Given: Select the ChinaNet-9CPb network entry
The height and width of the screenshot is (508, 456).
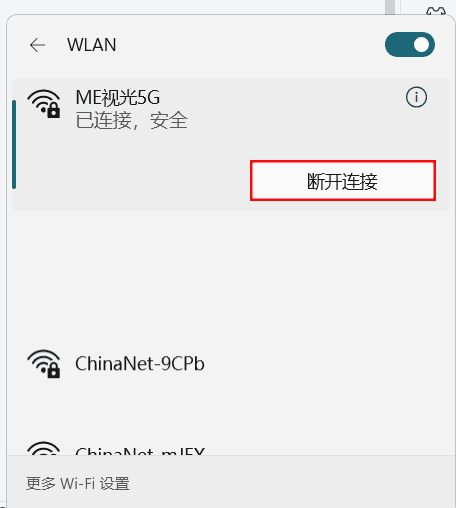Looking at the screenshot, I should (x=231, y=364).
